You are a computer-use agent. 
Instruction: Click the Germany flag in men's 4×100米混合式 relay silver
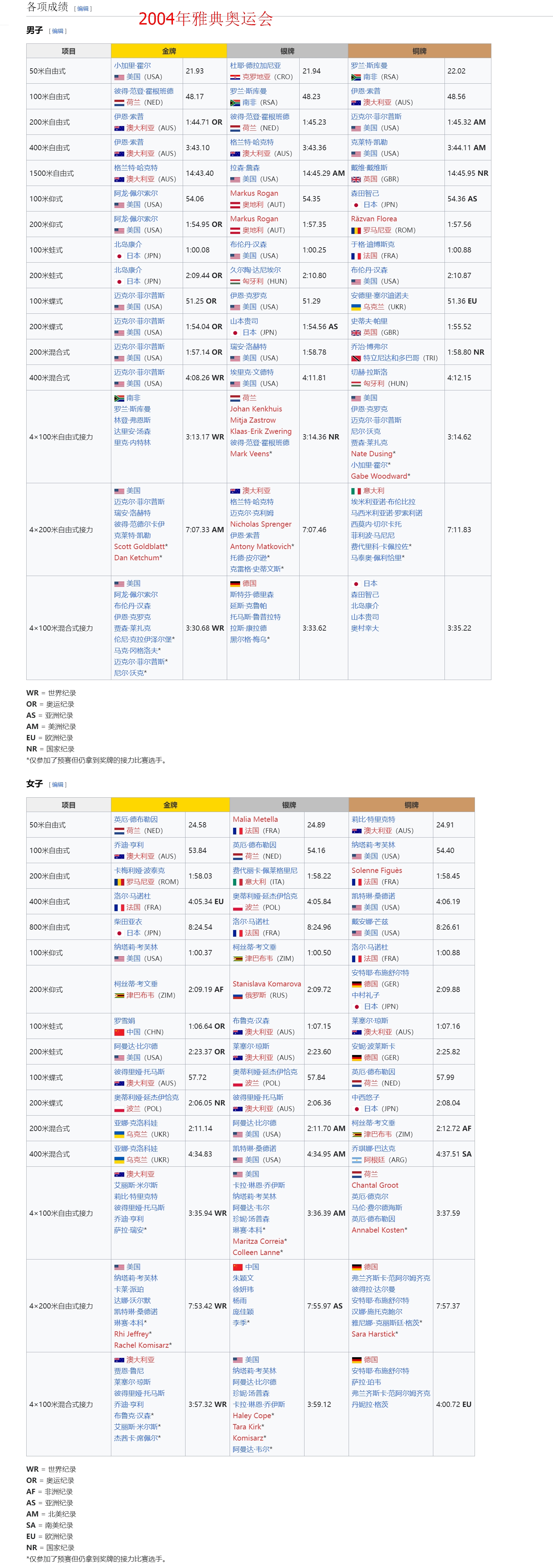[235, 584]
